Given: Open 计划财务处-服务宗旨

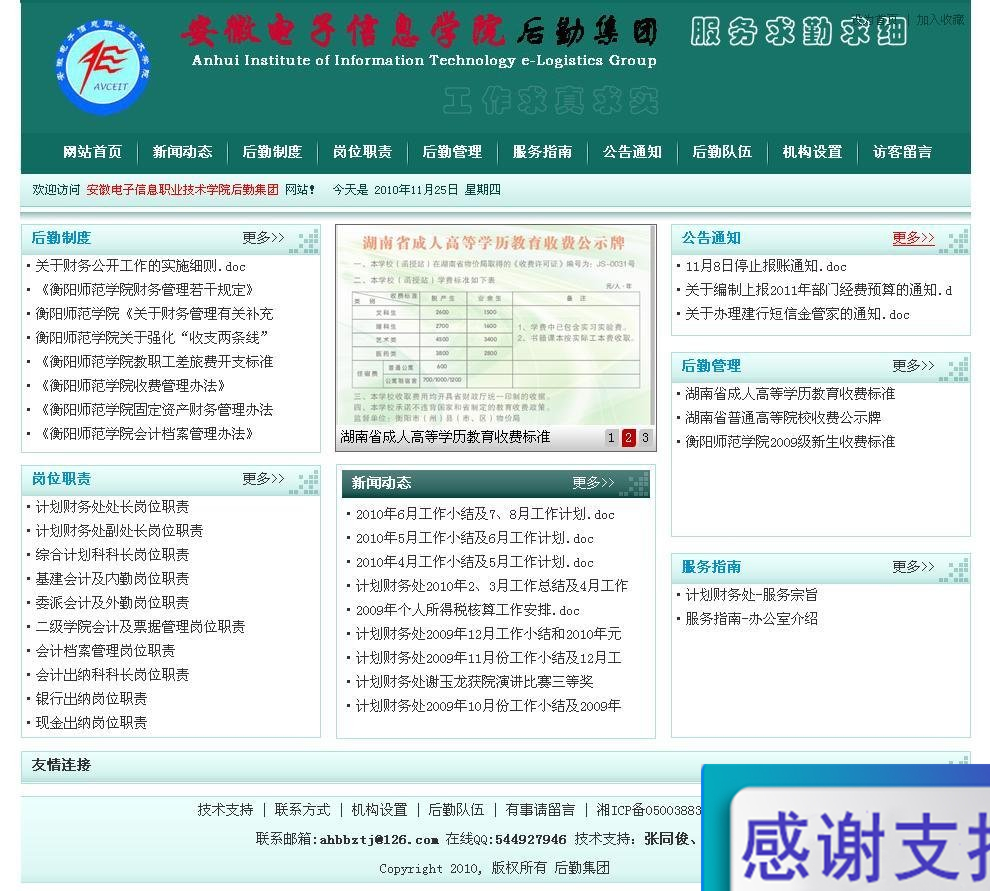Looking at the screenshot, I should tap(751, 594).
